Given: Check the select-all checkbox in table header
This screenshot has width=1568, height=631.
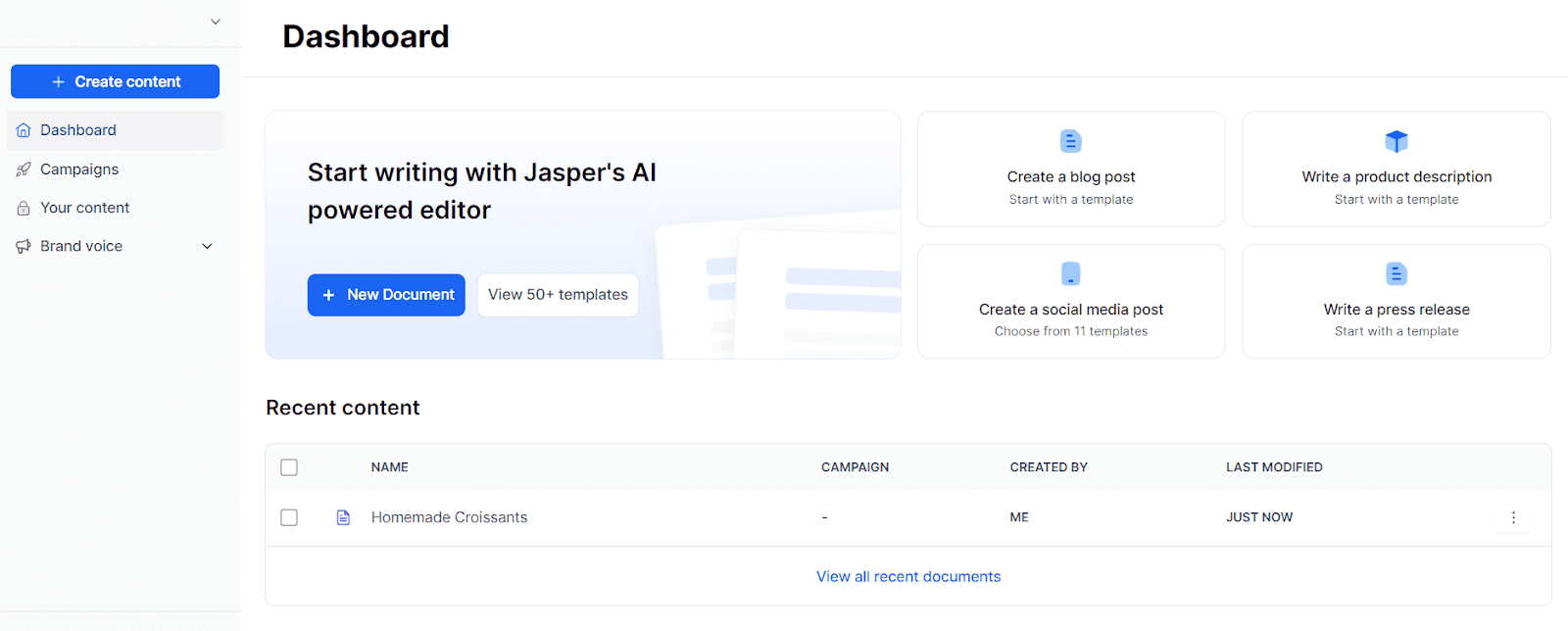Looking at the screenshot, I should click(289, 467).
